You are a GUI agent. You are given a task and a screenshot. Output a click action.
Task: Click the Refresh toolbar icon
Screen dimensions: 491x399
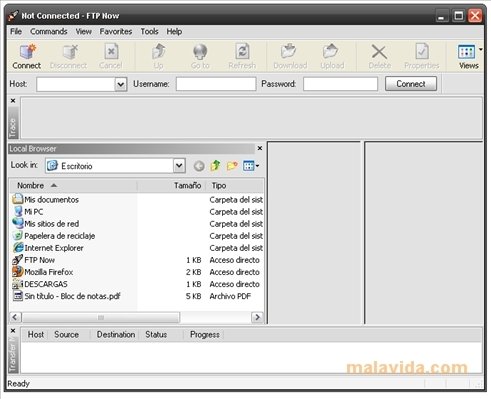242,52
